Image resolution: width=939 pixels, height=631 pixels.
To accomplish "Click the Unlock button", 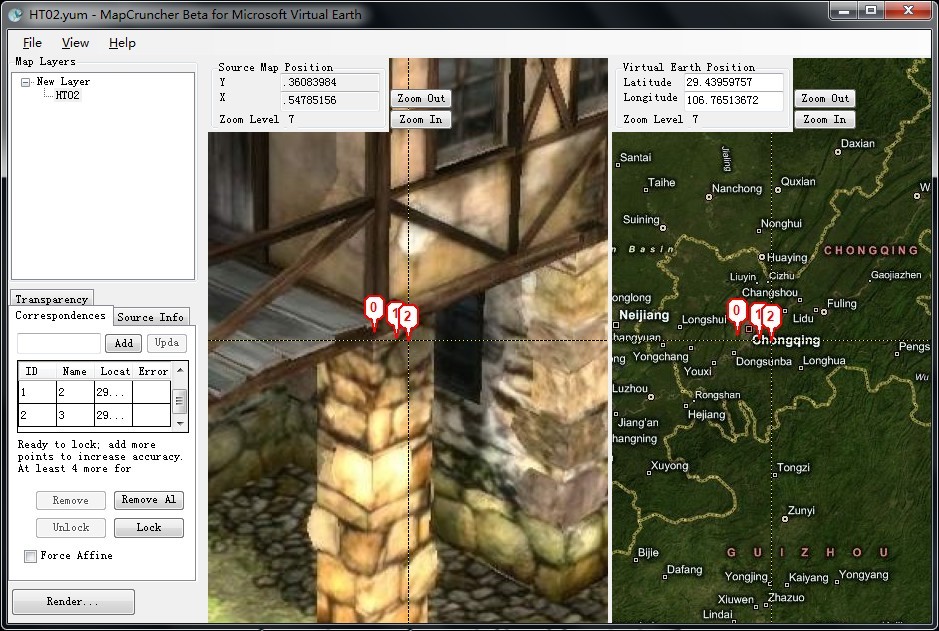I will click(x=71, y=527).
